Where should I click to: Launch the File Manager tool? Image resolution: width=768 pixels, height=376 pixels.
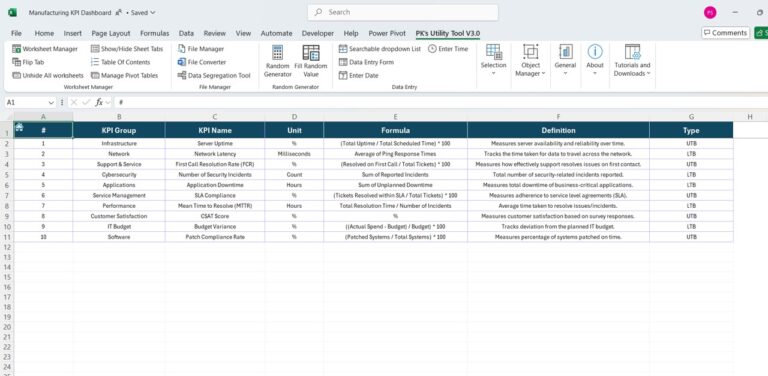(201, 49)
